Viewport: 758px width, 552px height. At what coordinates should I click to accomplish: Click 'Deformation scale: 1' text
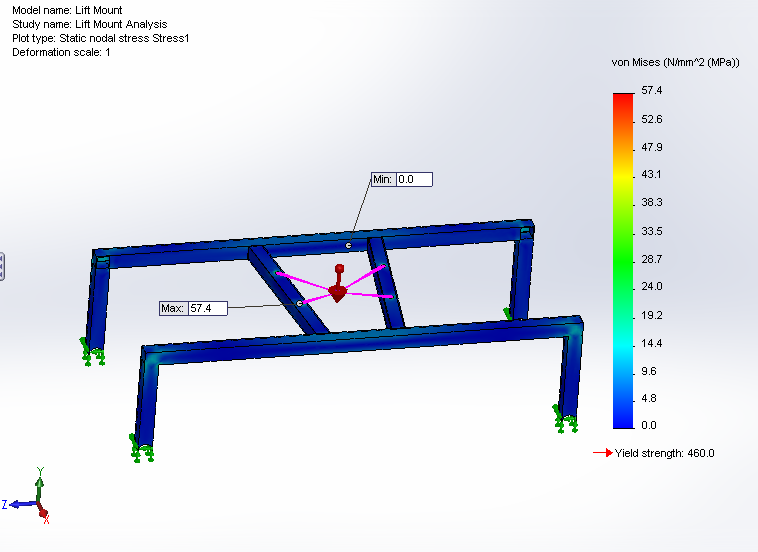[61, 52]
